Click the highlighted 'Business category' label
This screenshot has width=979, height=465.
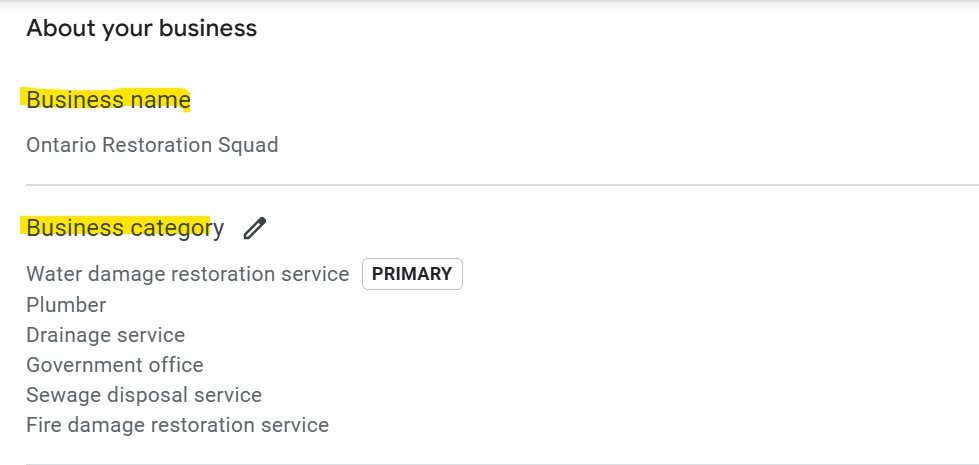point(125,228)
